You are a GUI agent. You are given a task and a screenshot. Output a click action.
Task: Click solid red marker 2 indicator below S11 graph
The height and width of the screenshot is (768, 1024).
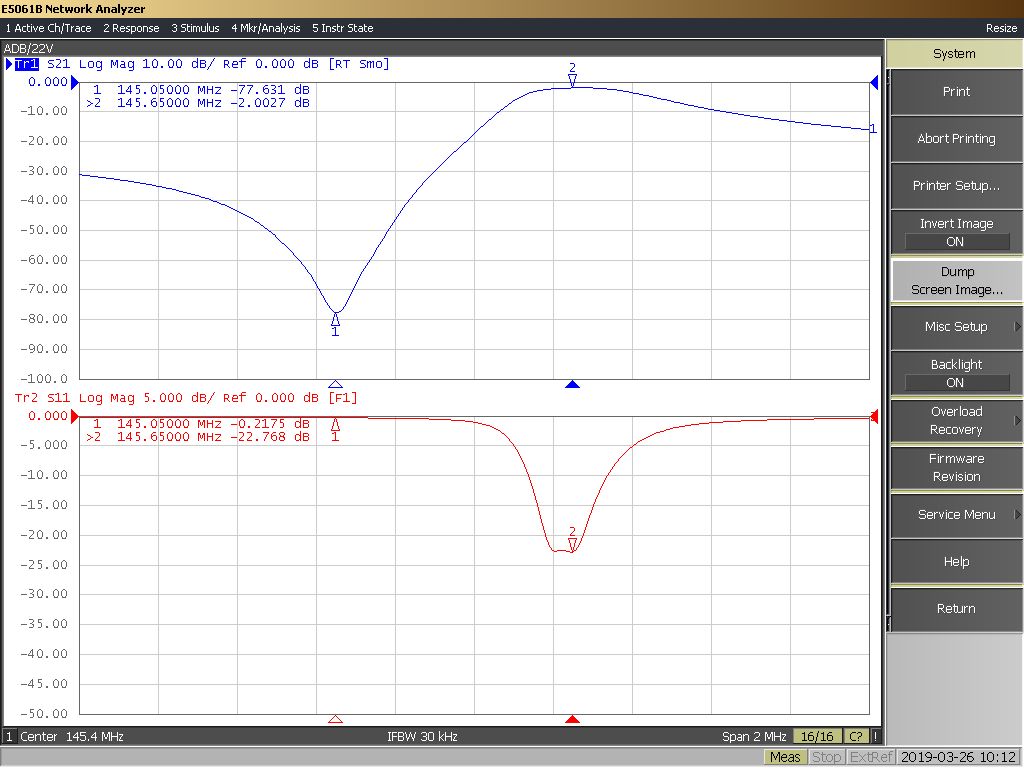tap(573, 719)
